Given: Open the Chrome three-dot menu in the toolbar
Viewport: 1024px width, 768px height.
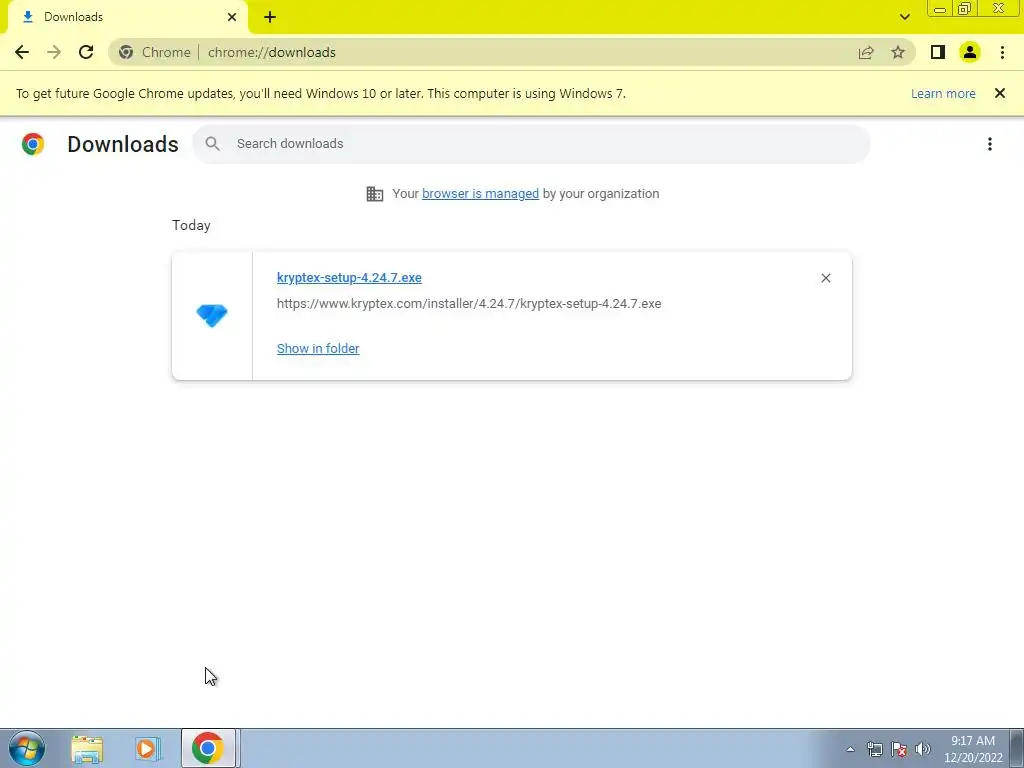Looking at the screenshot, I should [x=1002, y=52].
